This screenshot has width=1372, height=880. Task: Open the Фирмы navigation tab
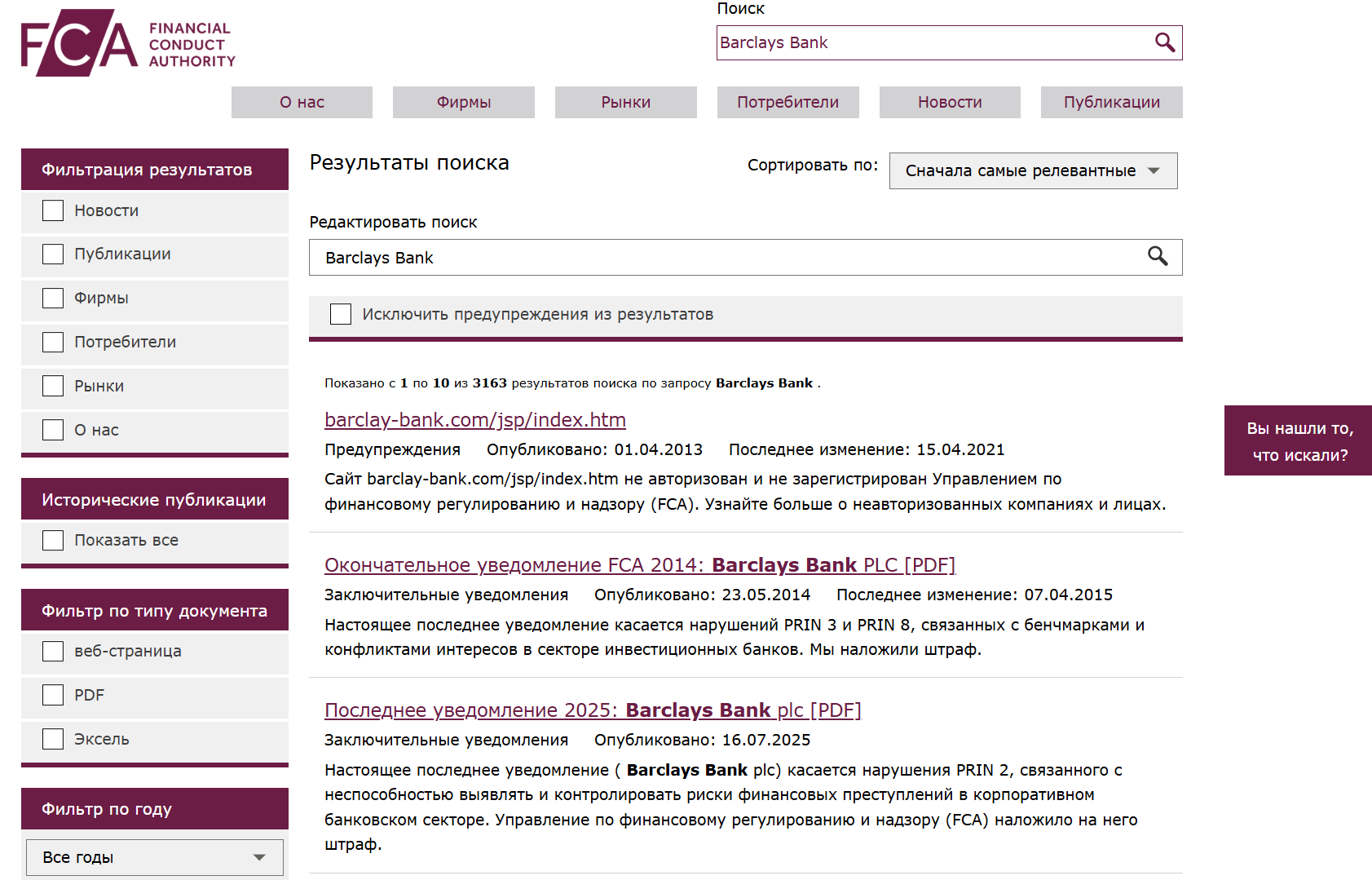point(464,102)
